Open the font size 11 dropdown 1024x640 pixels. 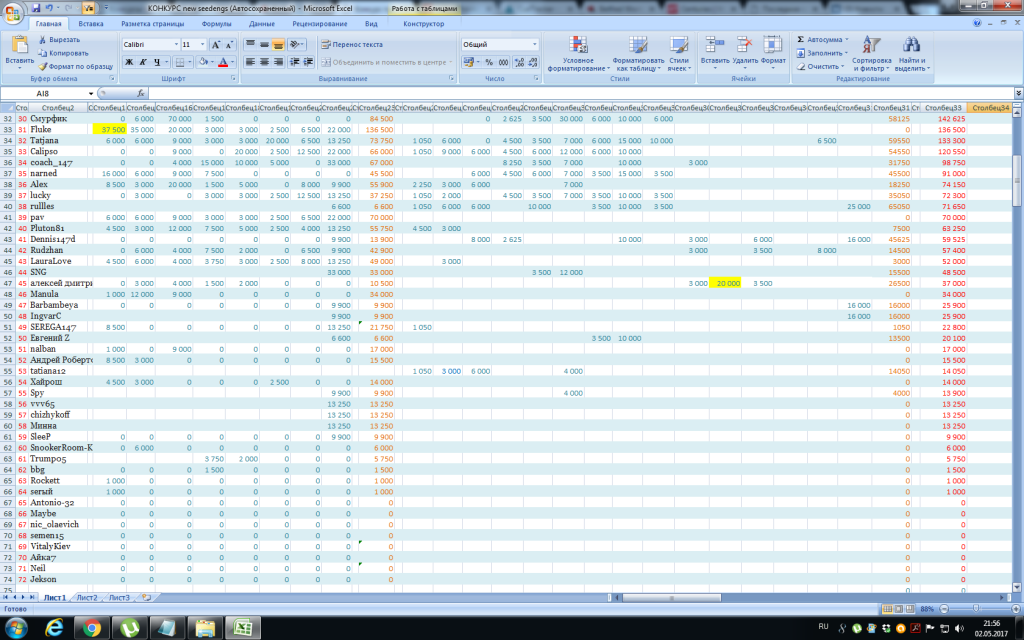tap(202, 44)
